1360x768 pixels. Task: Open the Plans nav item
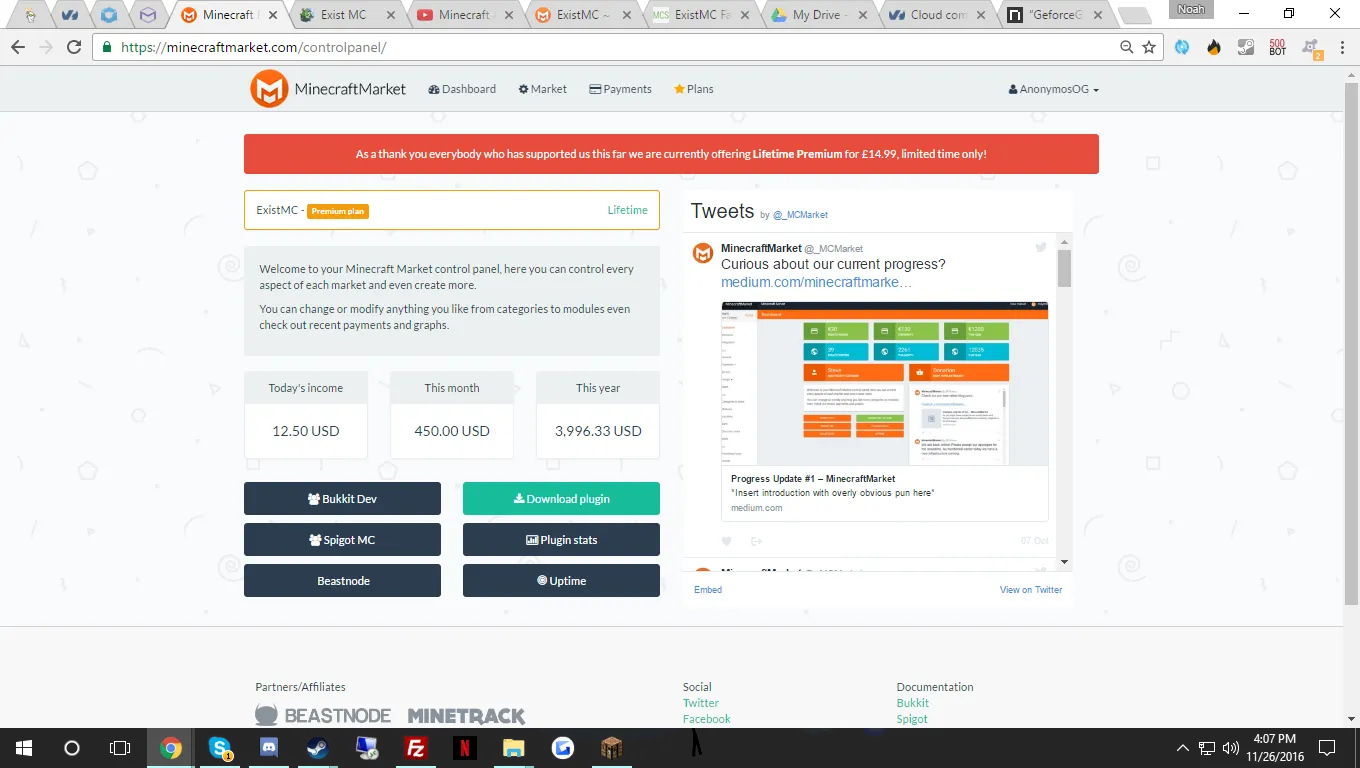[693, 89]
